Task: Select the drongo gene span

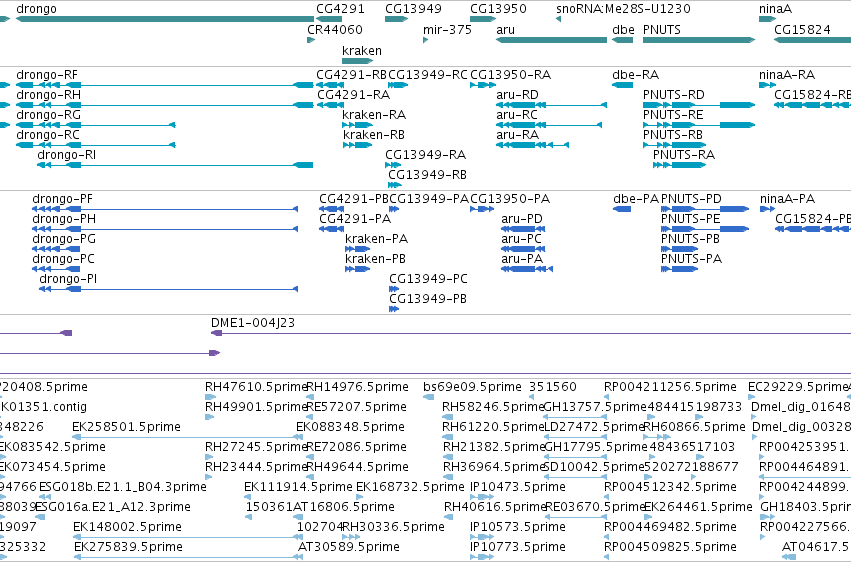Action: (x=165, y=19)
